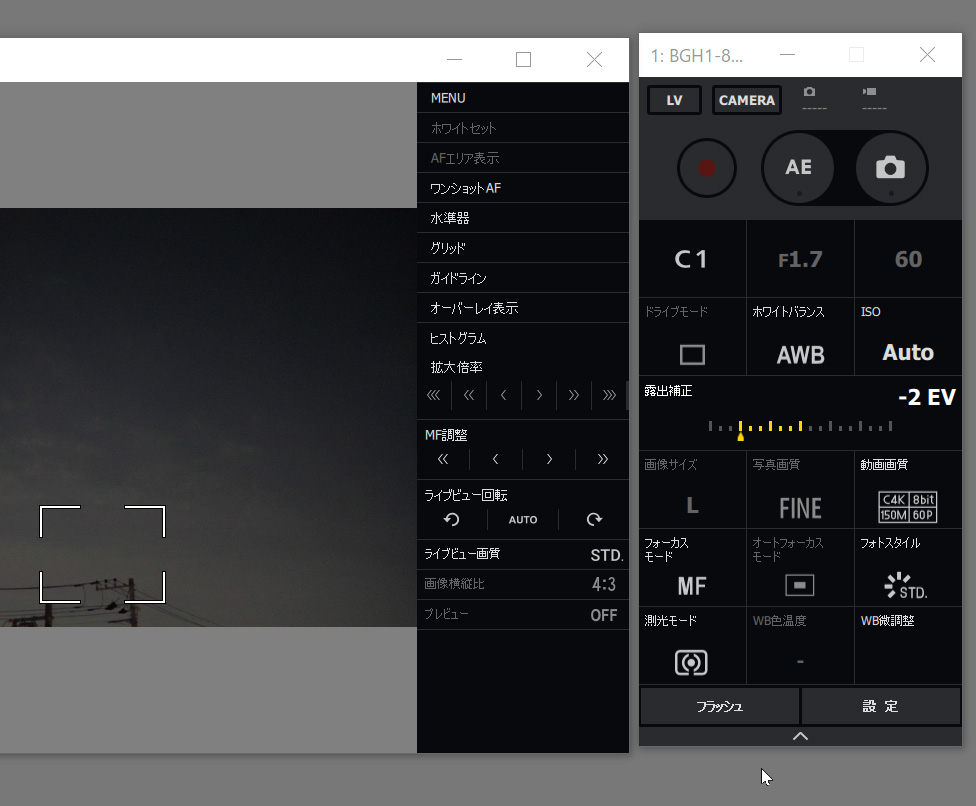Collapse the panel with the bottom chevron
This screenshot has height=806, width=976.
point(799,736)
